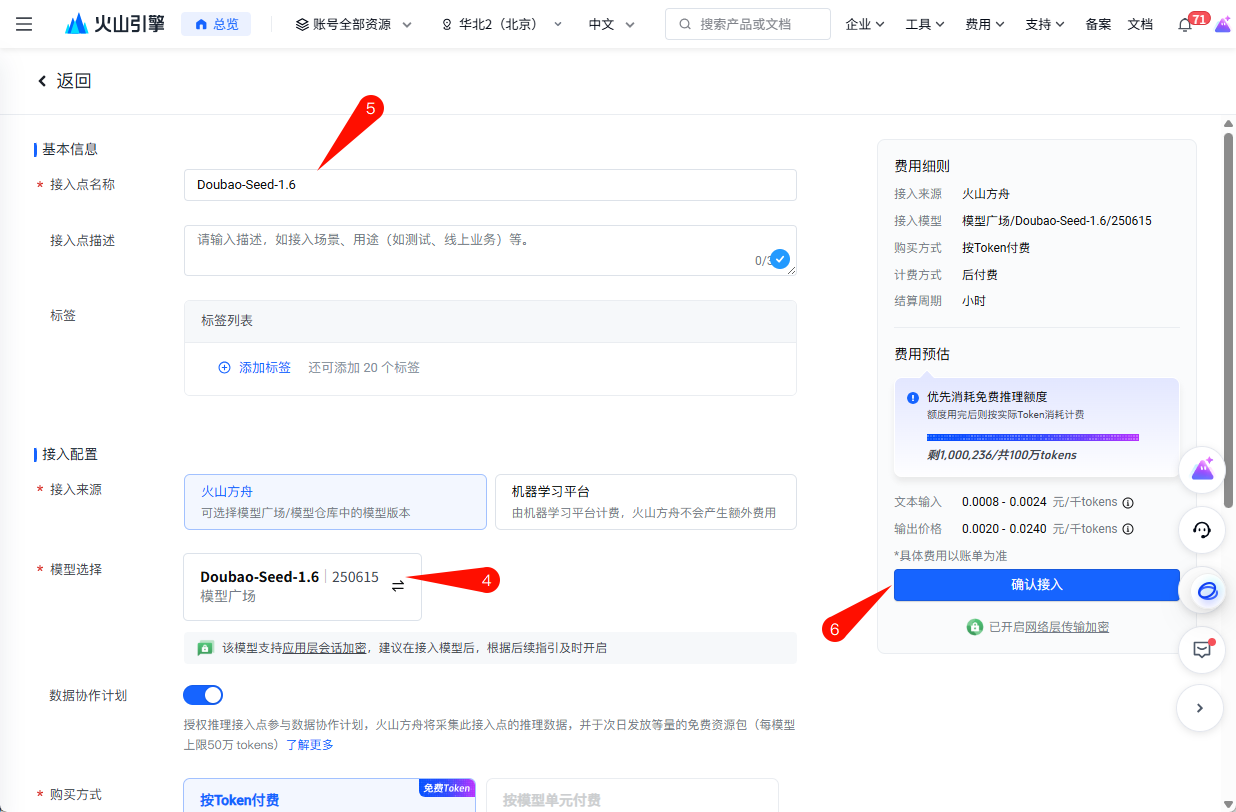Open the floating customer service headset icon
Viewport: 1236px width, 812px height.
(x=1203, y=530)
